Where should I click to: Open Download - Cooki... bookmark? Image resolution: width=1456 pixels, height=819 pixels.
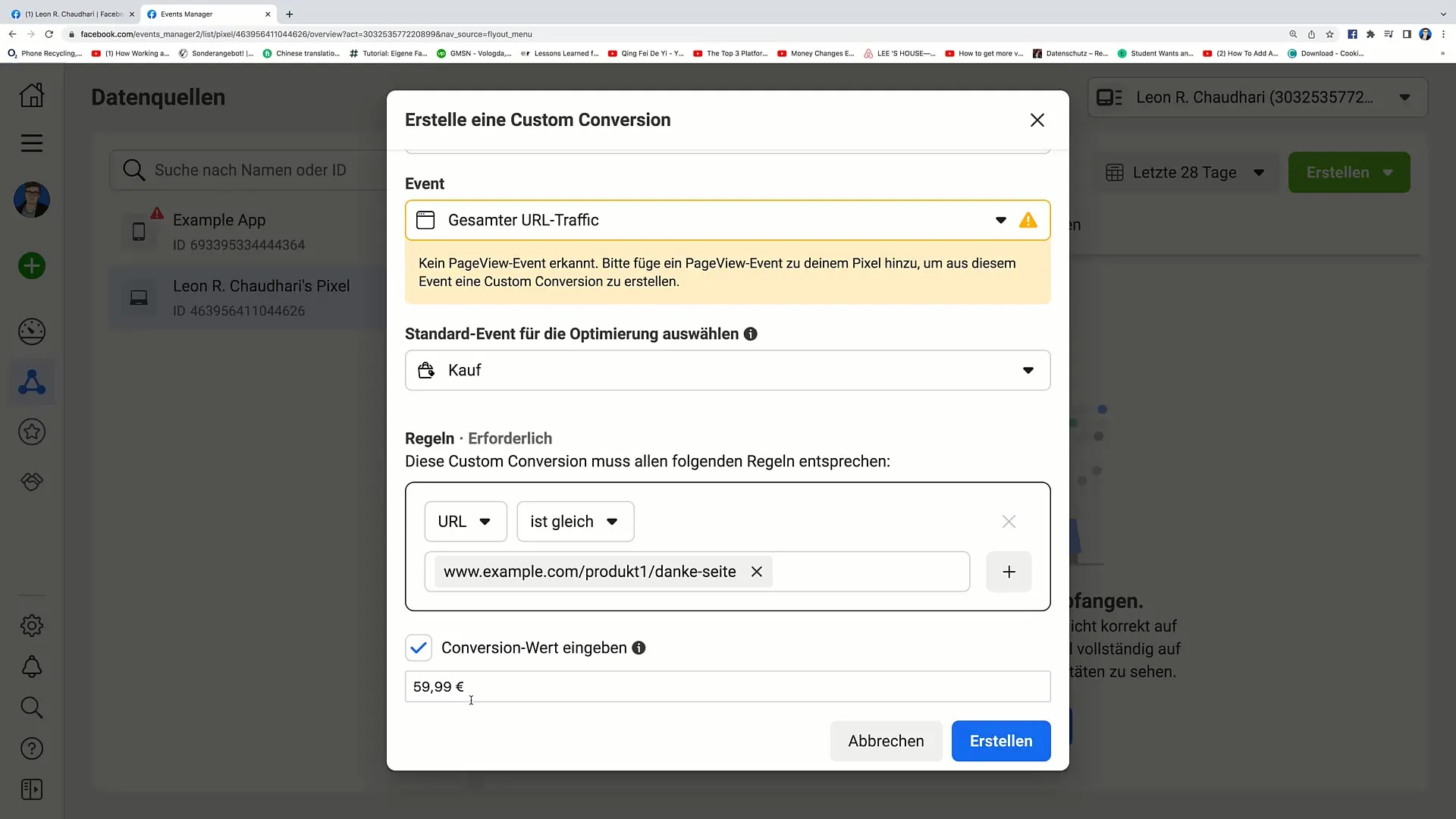[x=1326, y=54]
